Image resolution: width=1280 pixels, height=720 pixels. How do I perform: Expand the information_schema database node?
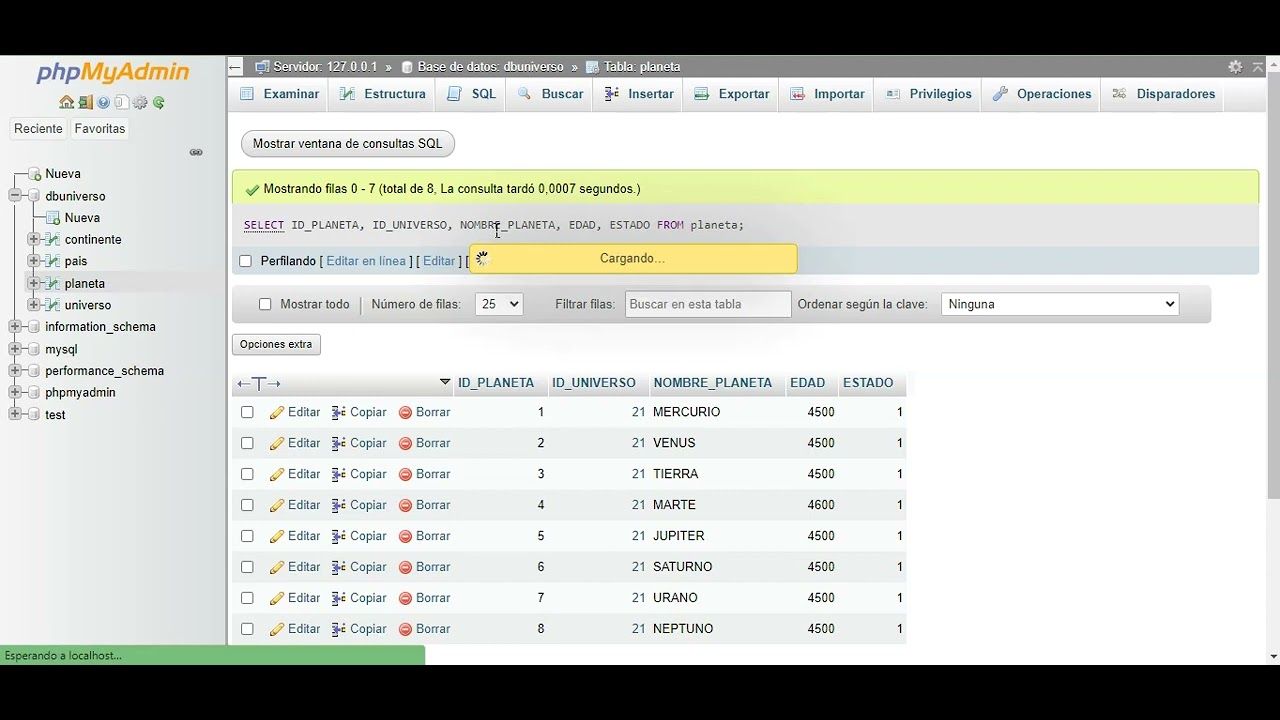click(15, 327)
